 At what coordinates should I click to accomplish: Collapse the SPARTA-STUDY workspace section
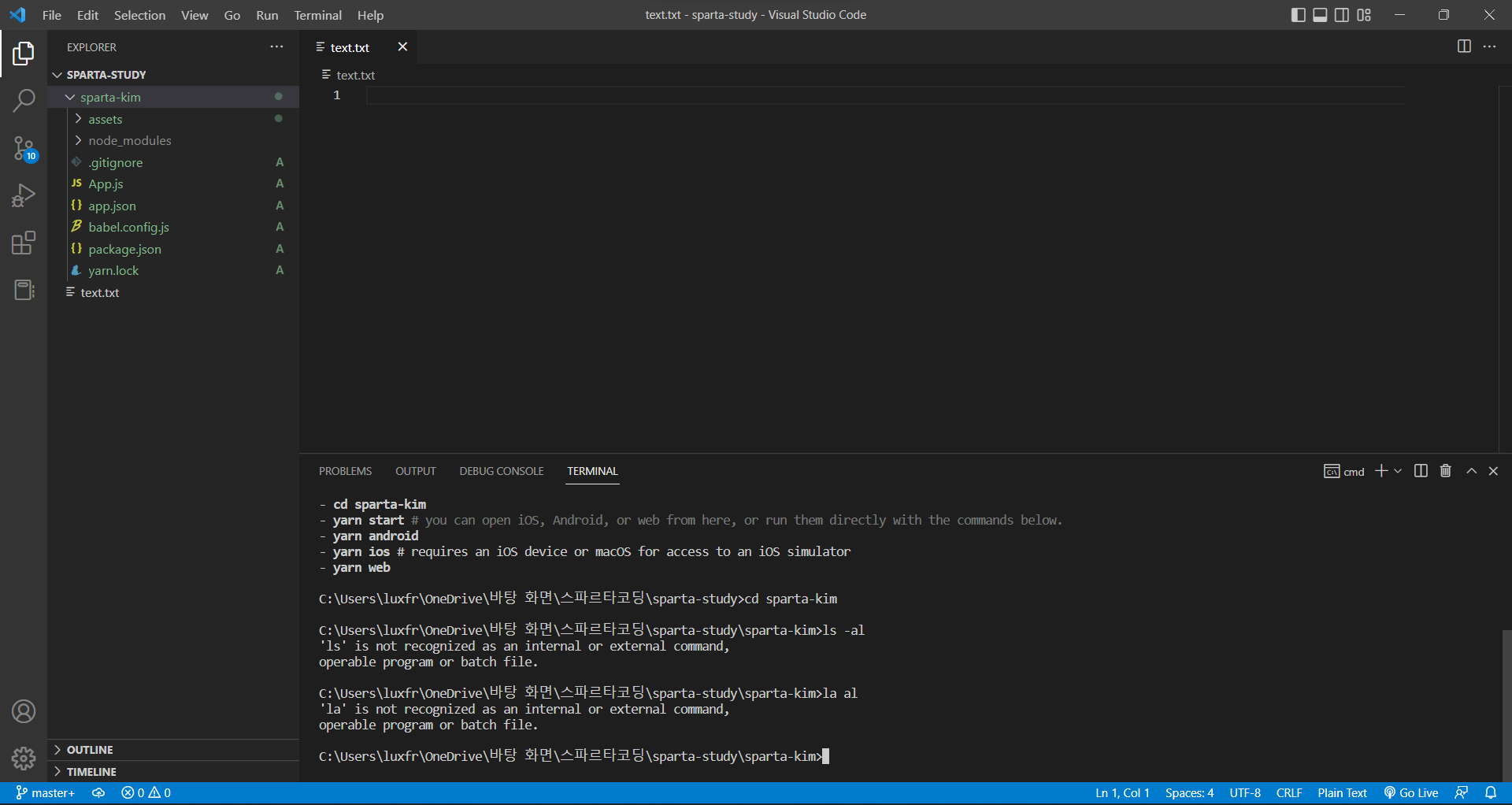click(x=173, y=75)
